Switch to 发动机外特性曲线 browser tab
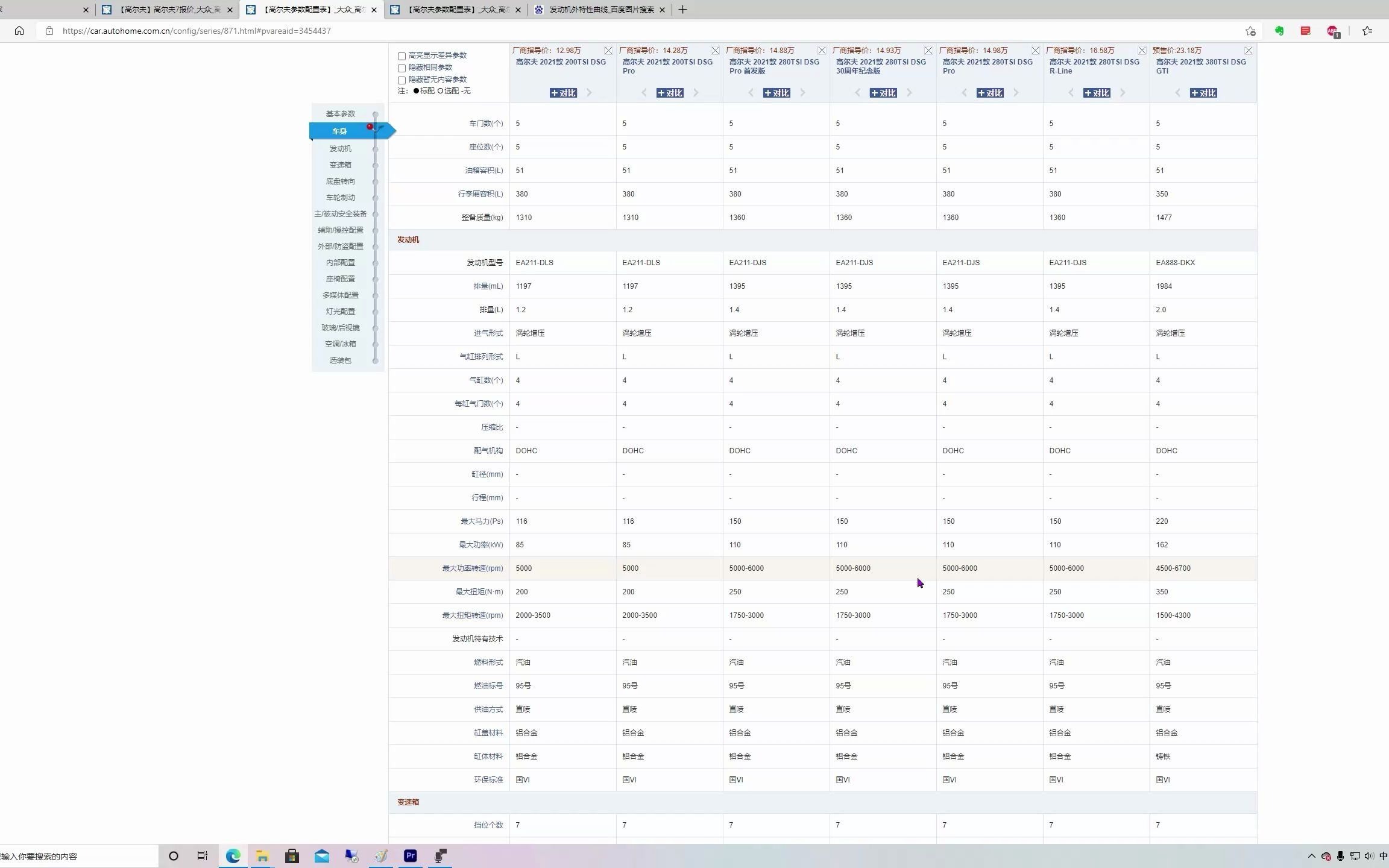 click(x=601, y=10)
